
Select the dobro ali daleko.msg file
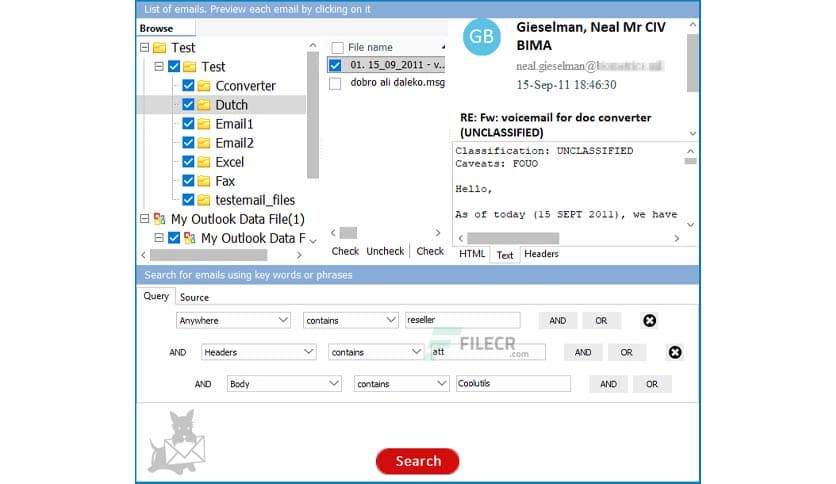coord(397,83)
